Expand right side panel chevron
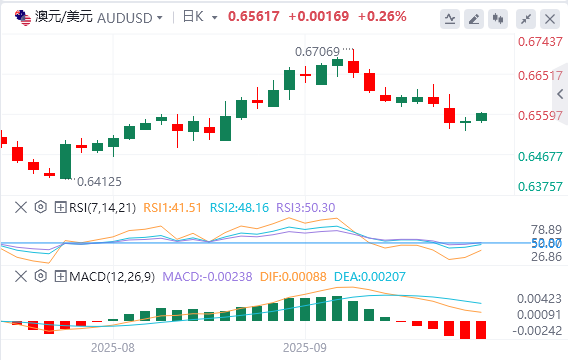Image resolution: width=568 pixels, height=360 pixels. (x=560, y=94)
